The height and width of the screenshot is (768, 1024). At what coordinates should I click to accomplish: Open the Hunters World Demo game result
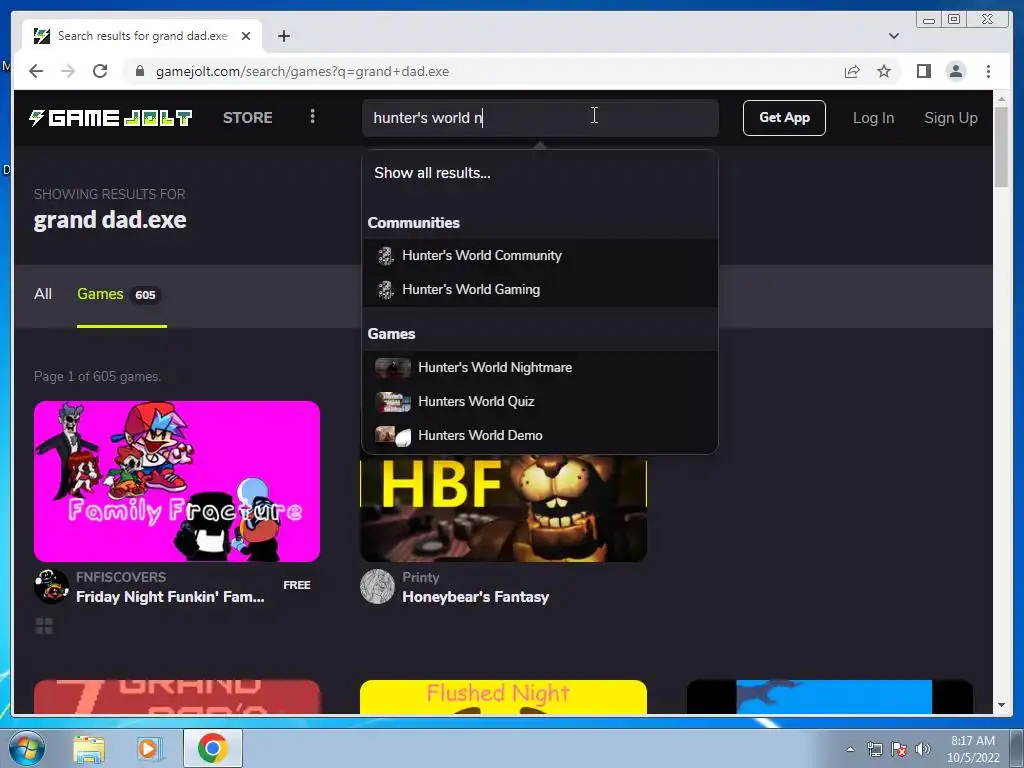click(x=540, y=435)
